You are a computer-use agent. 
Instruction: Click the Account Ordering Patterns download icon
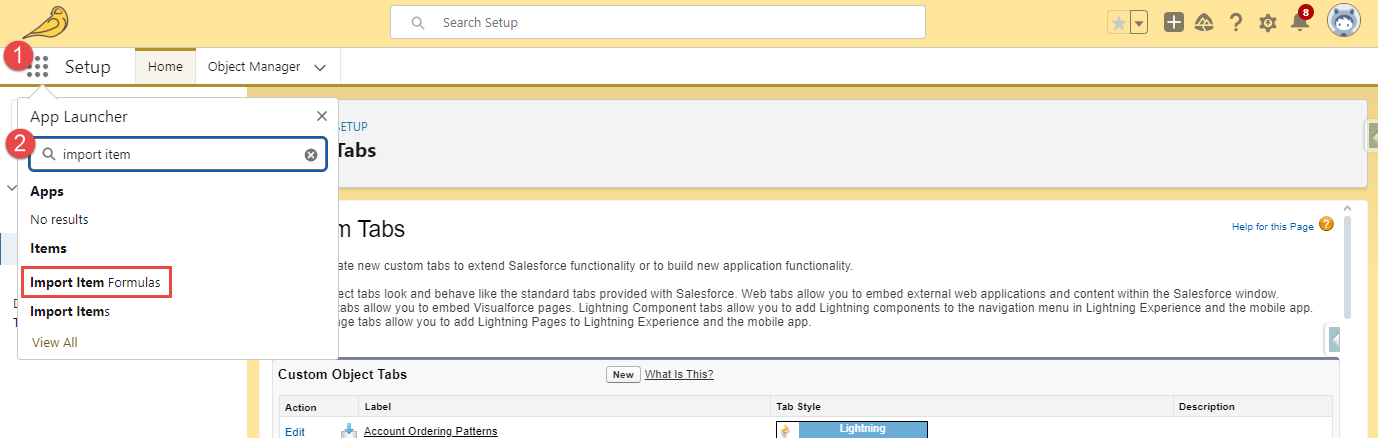coord(349,430)
